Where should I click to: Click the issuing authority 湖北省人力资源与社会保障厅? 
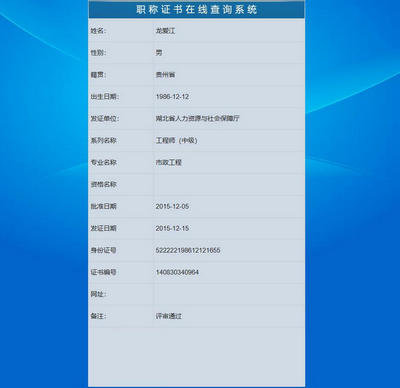point(198,118)
